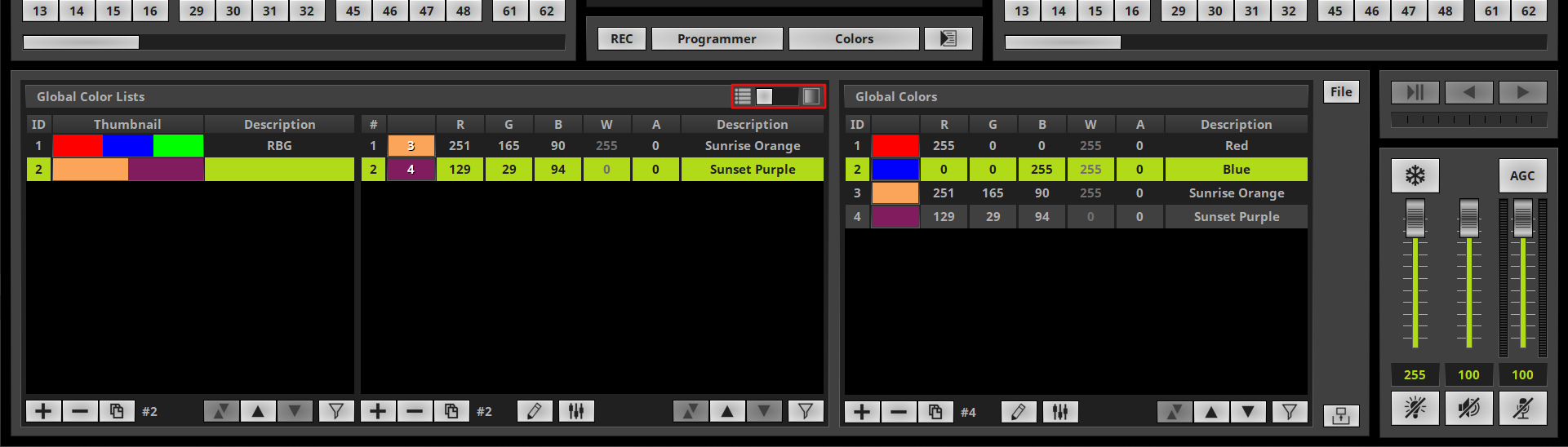Click swatch number 3 in list contents table
This screenshot has height=447, width=1568.
click(411, 146)
